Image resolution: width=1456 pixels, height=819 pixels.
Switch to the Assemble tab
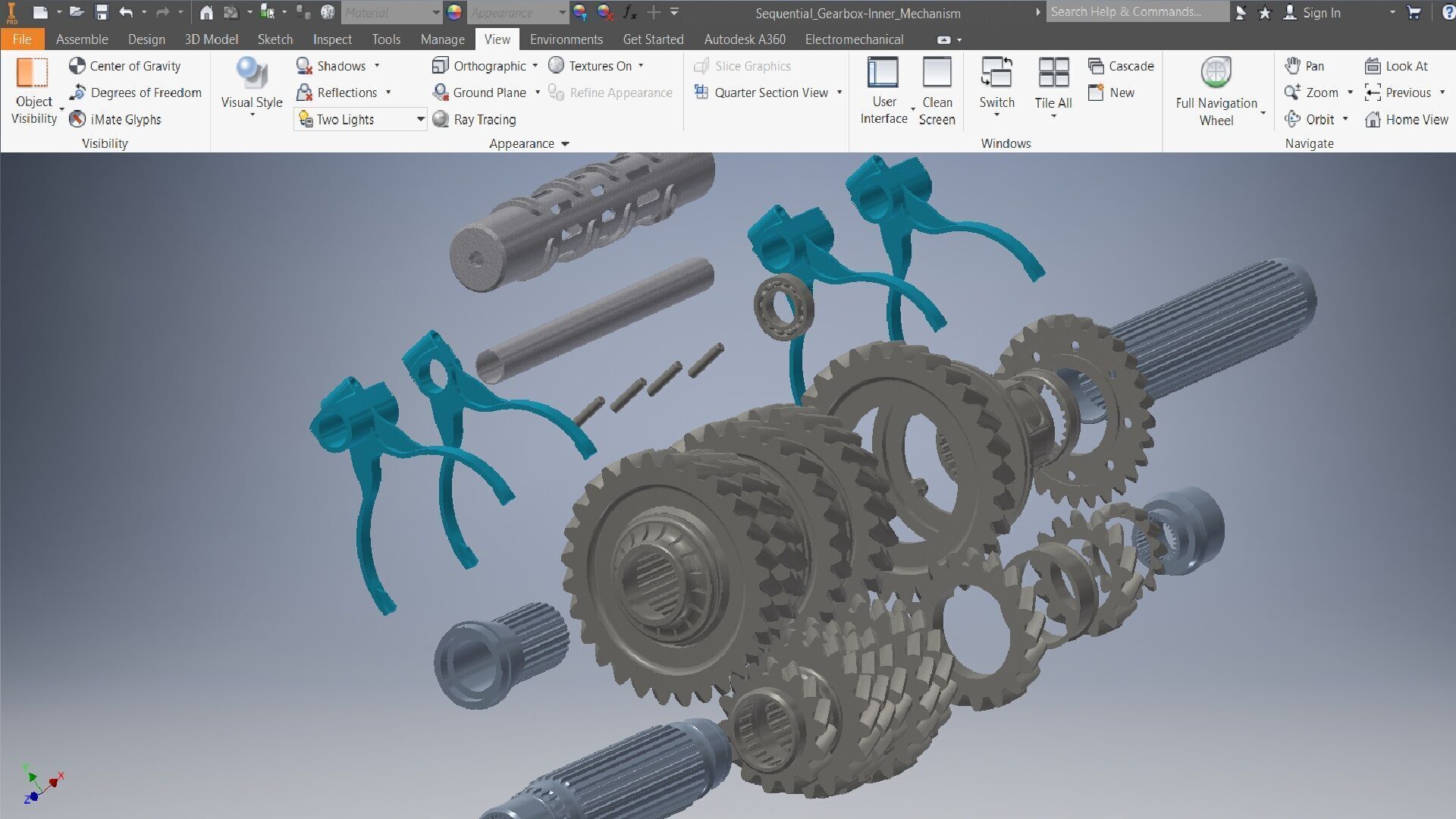pos(82,39)
